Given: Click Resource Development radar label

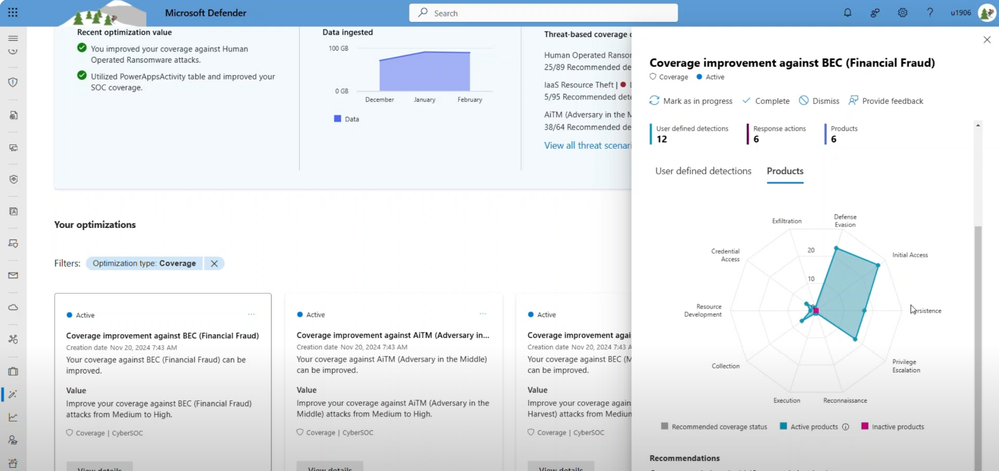Looking at the screenshot, I should point(704,310).
